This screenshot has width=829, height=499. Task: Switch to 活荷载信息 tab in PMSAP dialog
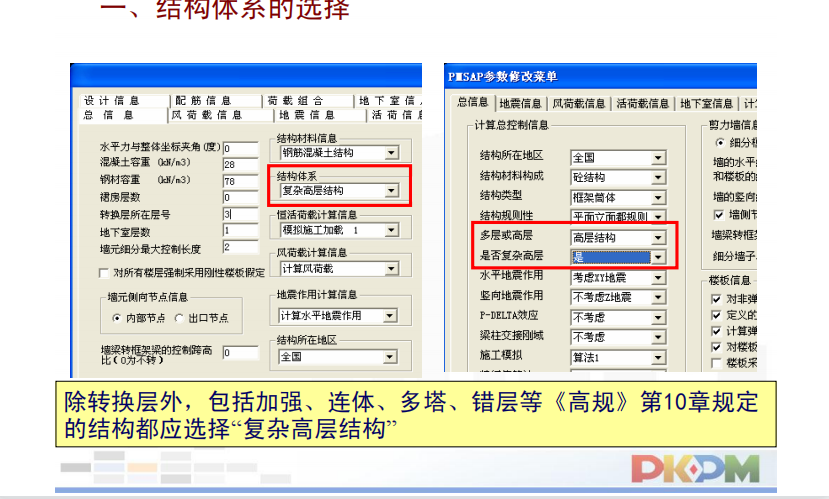642,104
